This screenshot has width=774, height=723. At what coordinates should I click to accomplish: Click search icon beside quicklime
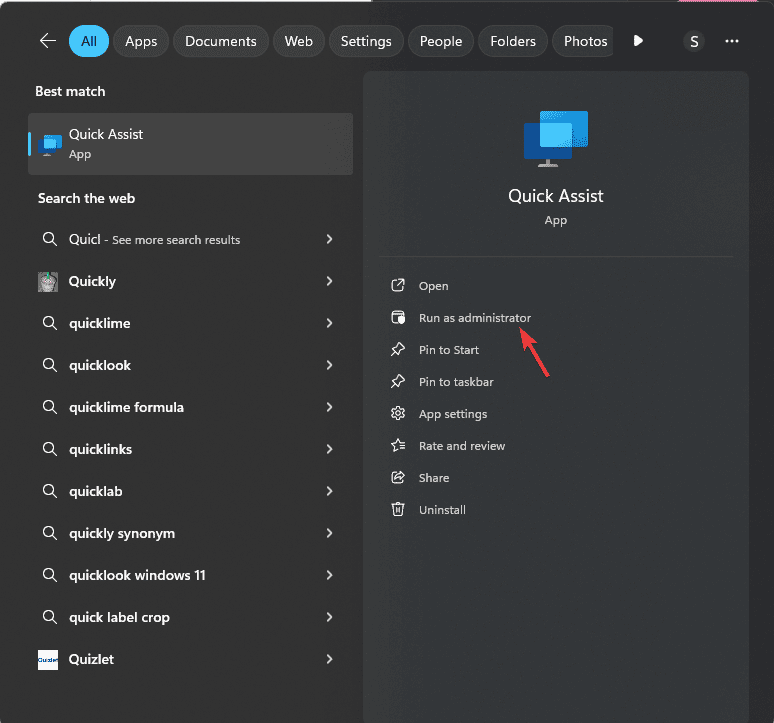point(49,323)
